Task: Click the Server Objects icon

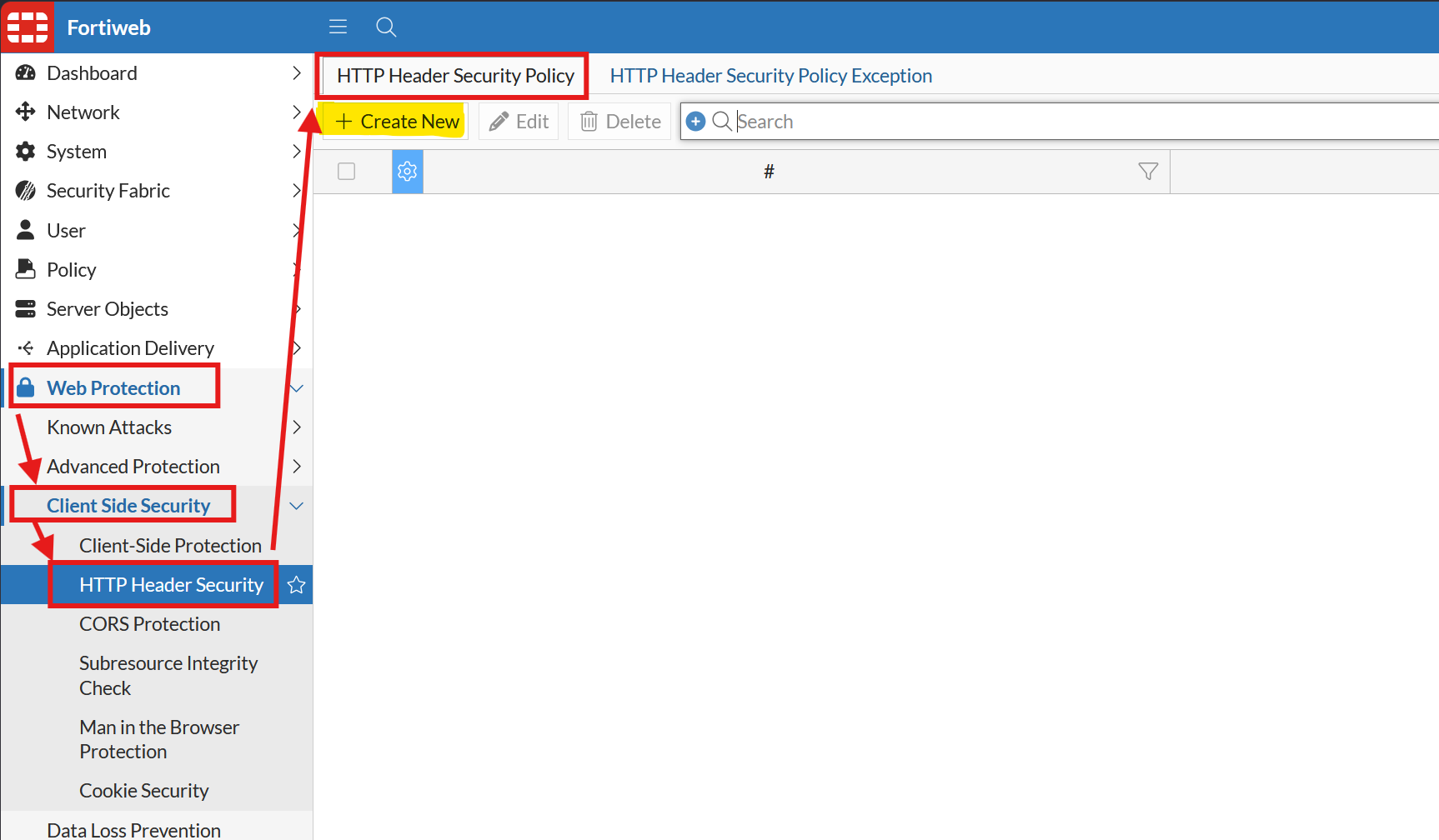Action: tap(26, 309)
